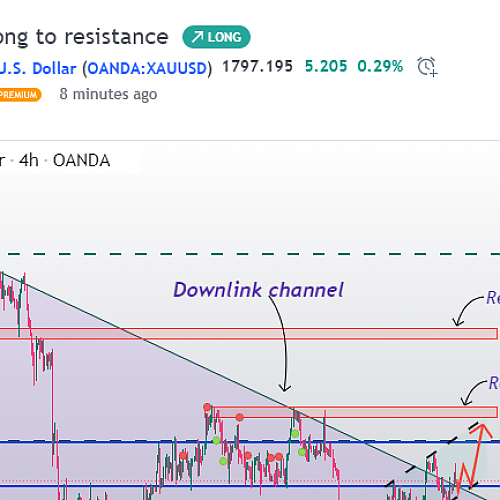This screenshot has width=500, height=500.
Task: Click the alarm clock add-alert icon
Action: pyautogui.click(x=427, y=67)
